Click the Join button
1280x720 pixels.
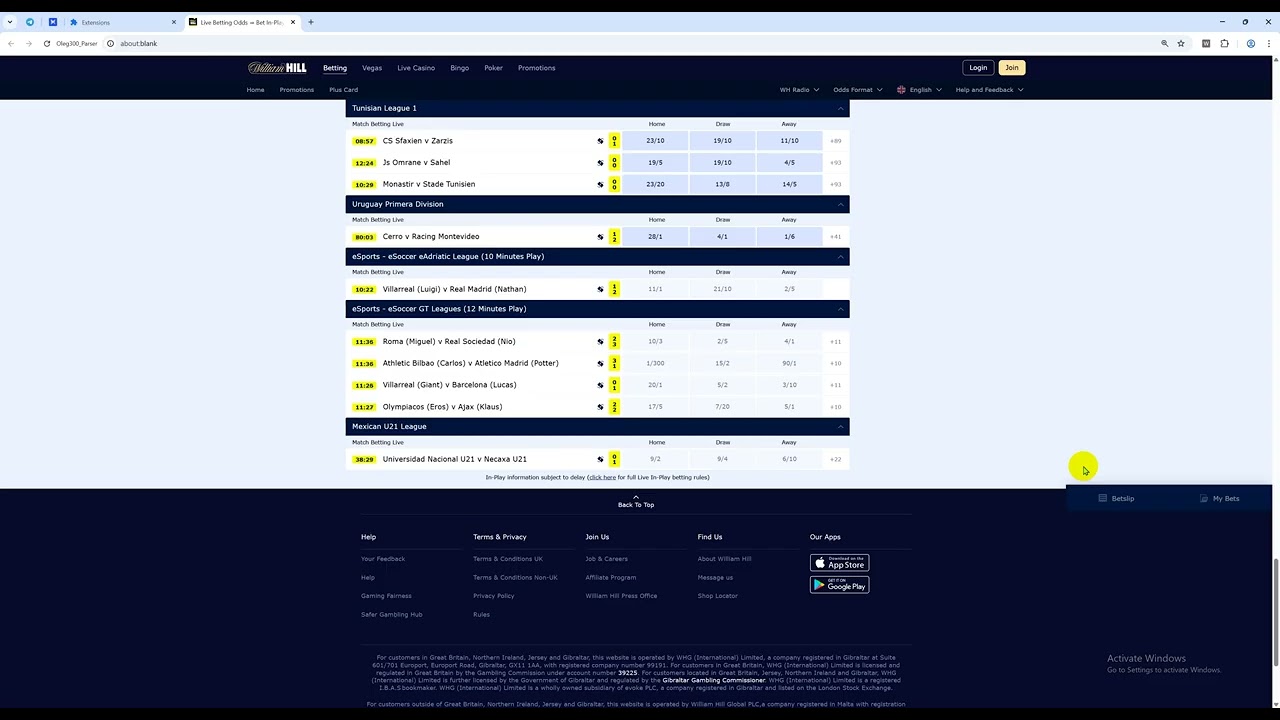point(1012,68)
